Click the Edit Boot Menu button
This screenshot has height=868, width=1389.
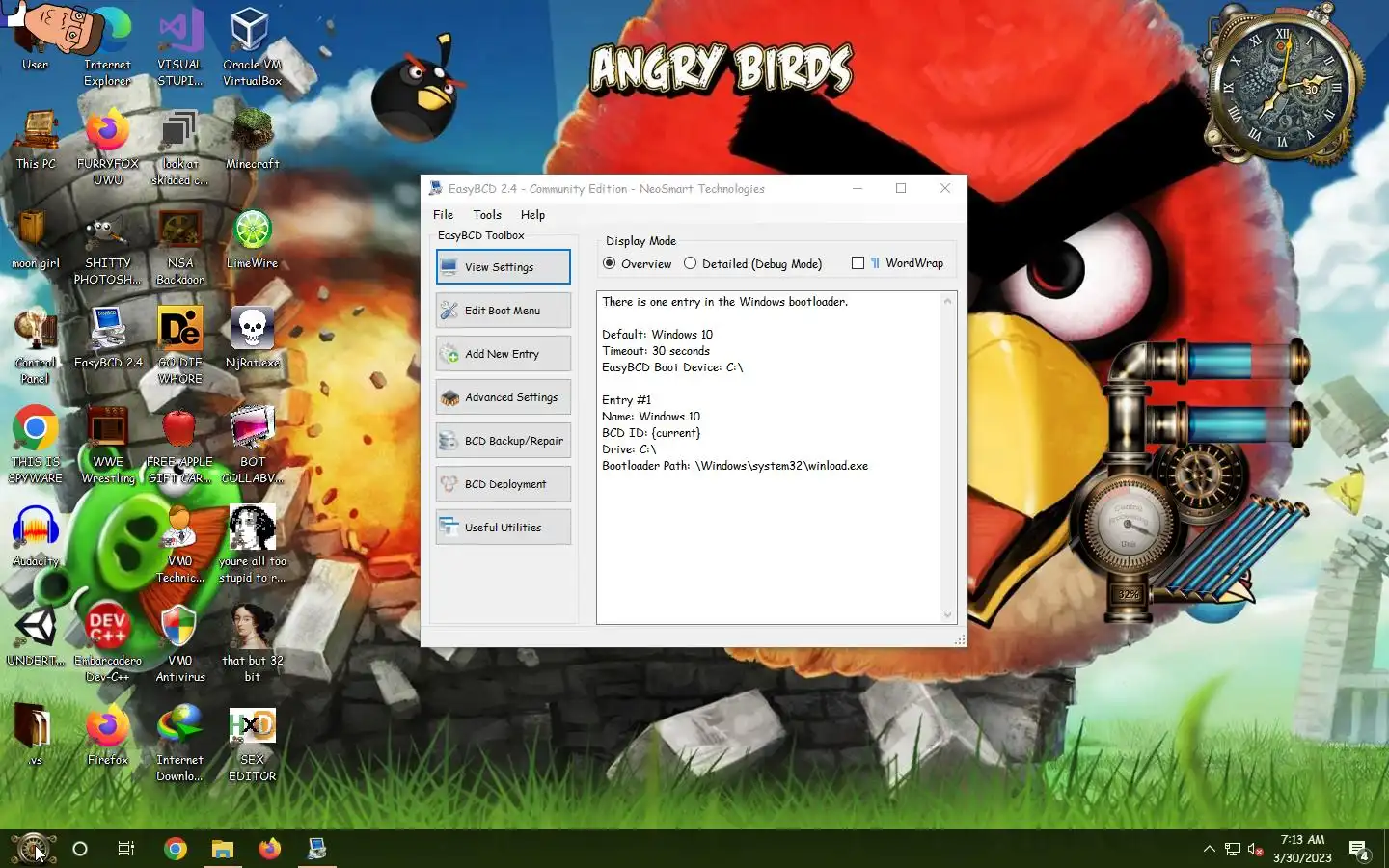(x=503, y=311)
